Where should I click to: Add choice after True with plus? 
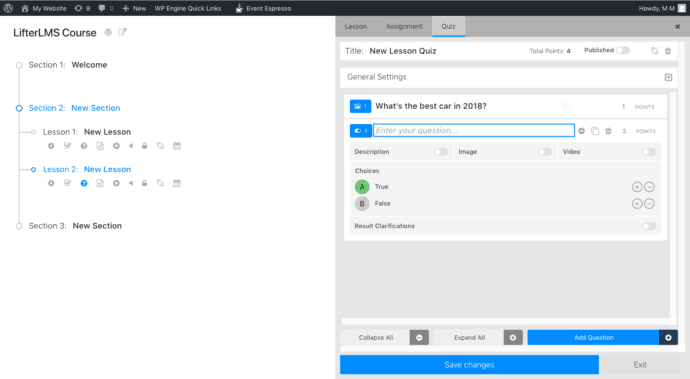pos(637,187)
